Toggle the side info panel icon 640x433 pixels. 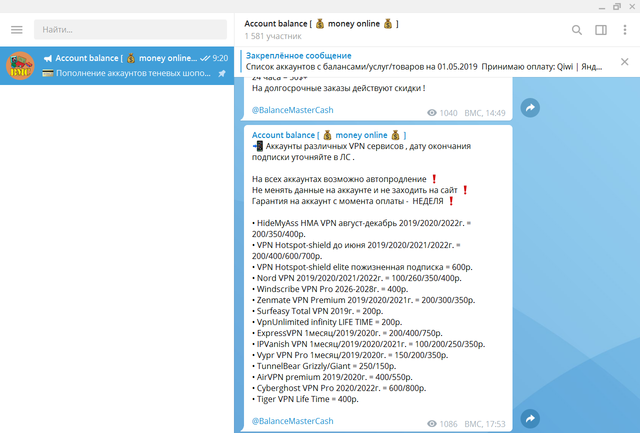pyautogui.click(x=600, y=30)
